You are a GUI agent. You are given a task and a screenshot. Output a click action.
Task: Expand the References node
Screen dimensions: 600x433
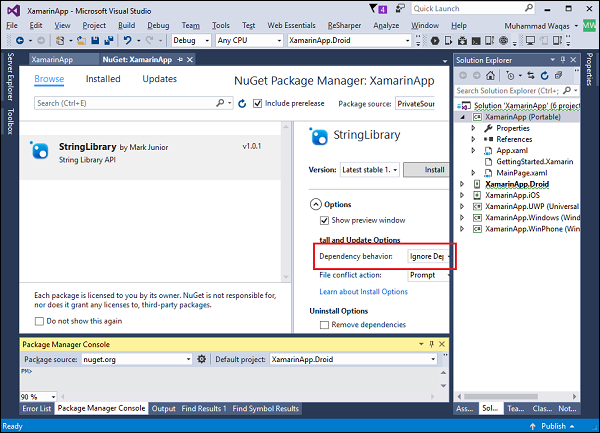(x=473, y=139)
